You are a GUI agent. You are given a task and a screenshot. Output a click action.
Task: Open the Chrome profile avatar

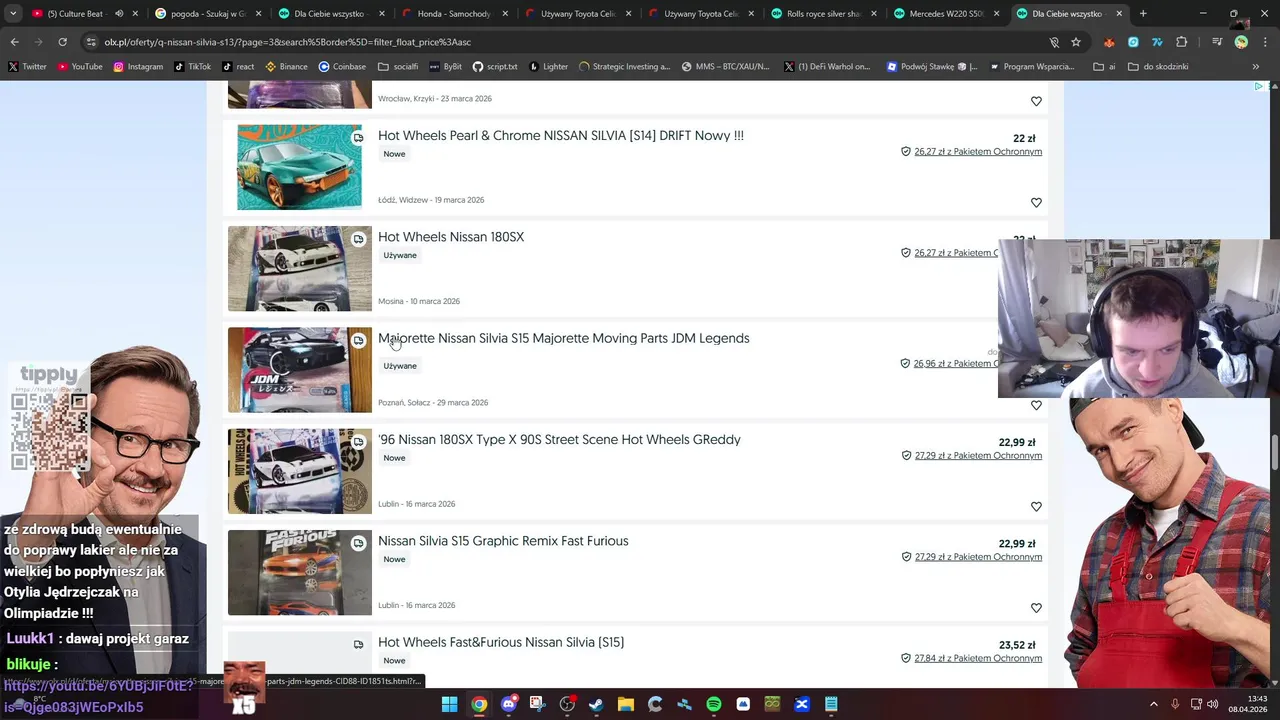pyautogui.click(x=1241, y=42)
